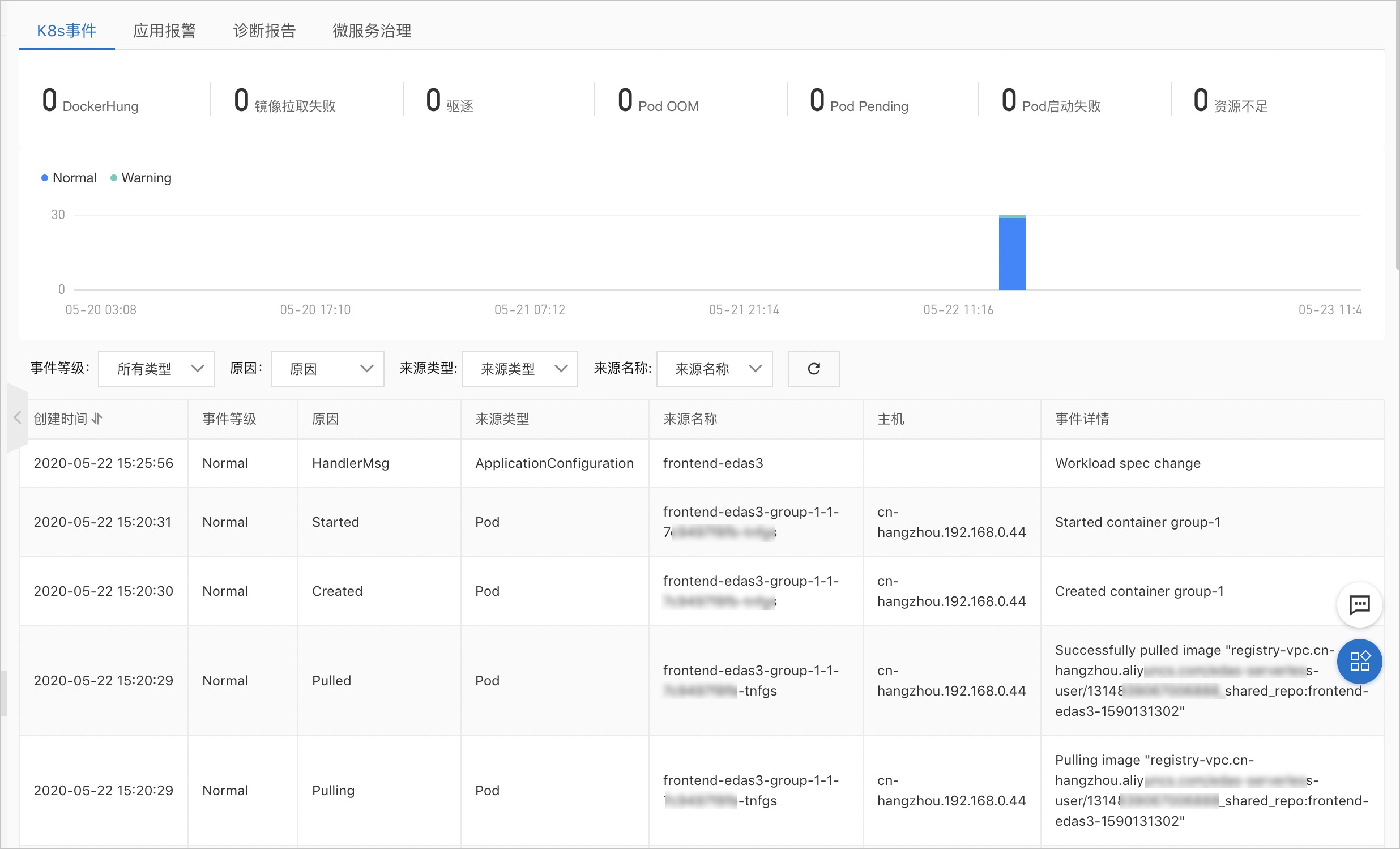Open the 原因 filter dropdown
Screen dimensions: 1400x849
pos(328,369)
